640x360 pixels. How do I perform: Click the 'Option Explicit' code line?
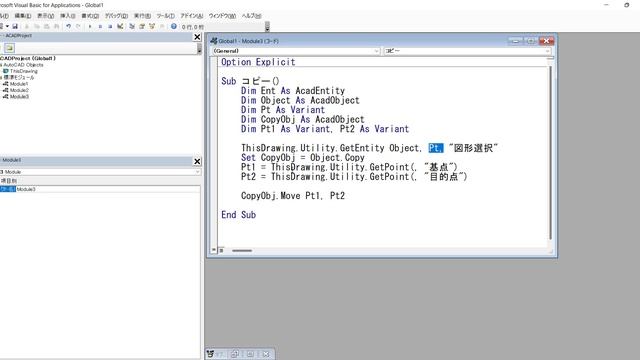pos(258,62)
